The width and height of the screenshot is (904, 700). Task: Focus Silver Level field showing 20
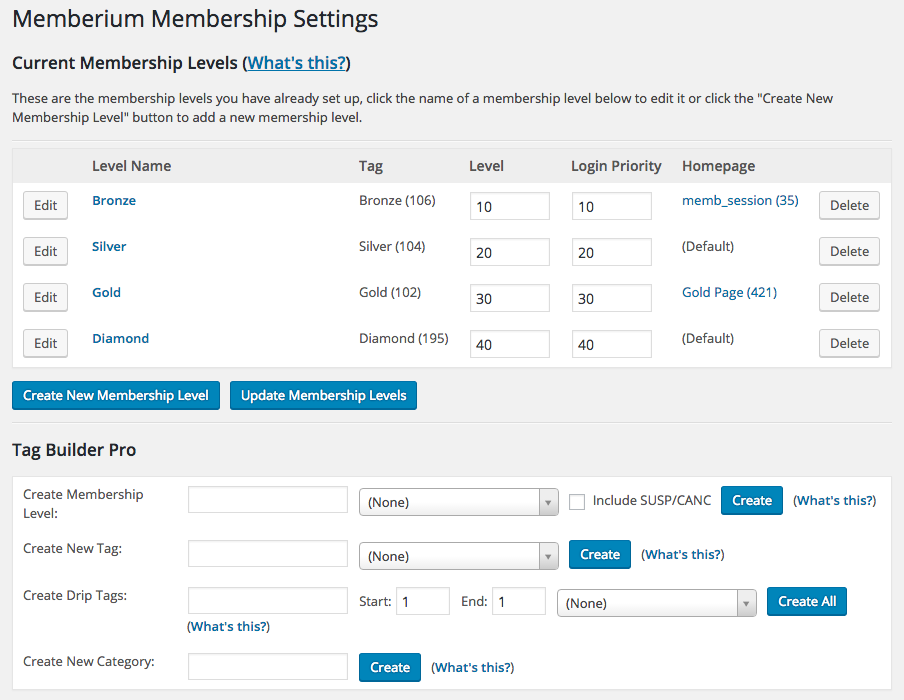[x=510, y=252]
